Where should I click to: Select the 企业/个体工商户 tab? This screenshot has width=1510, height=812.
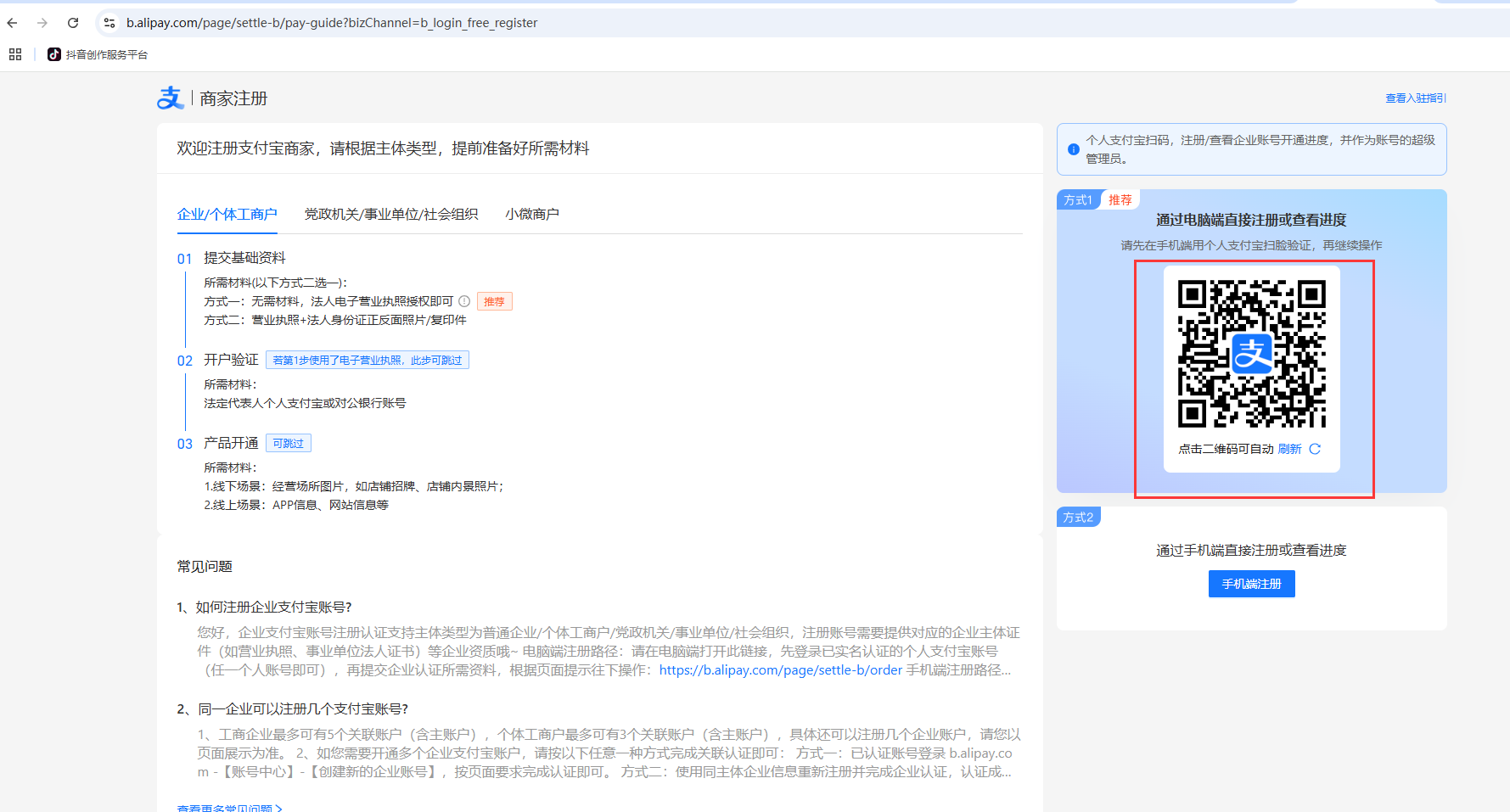(x=227, y=214)
